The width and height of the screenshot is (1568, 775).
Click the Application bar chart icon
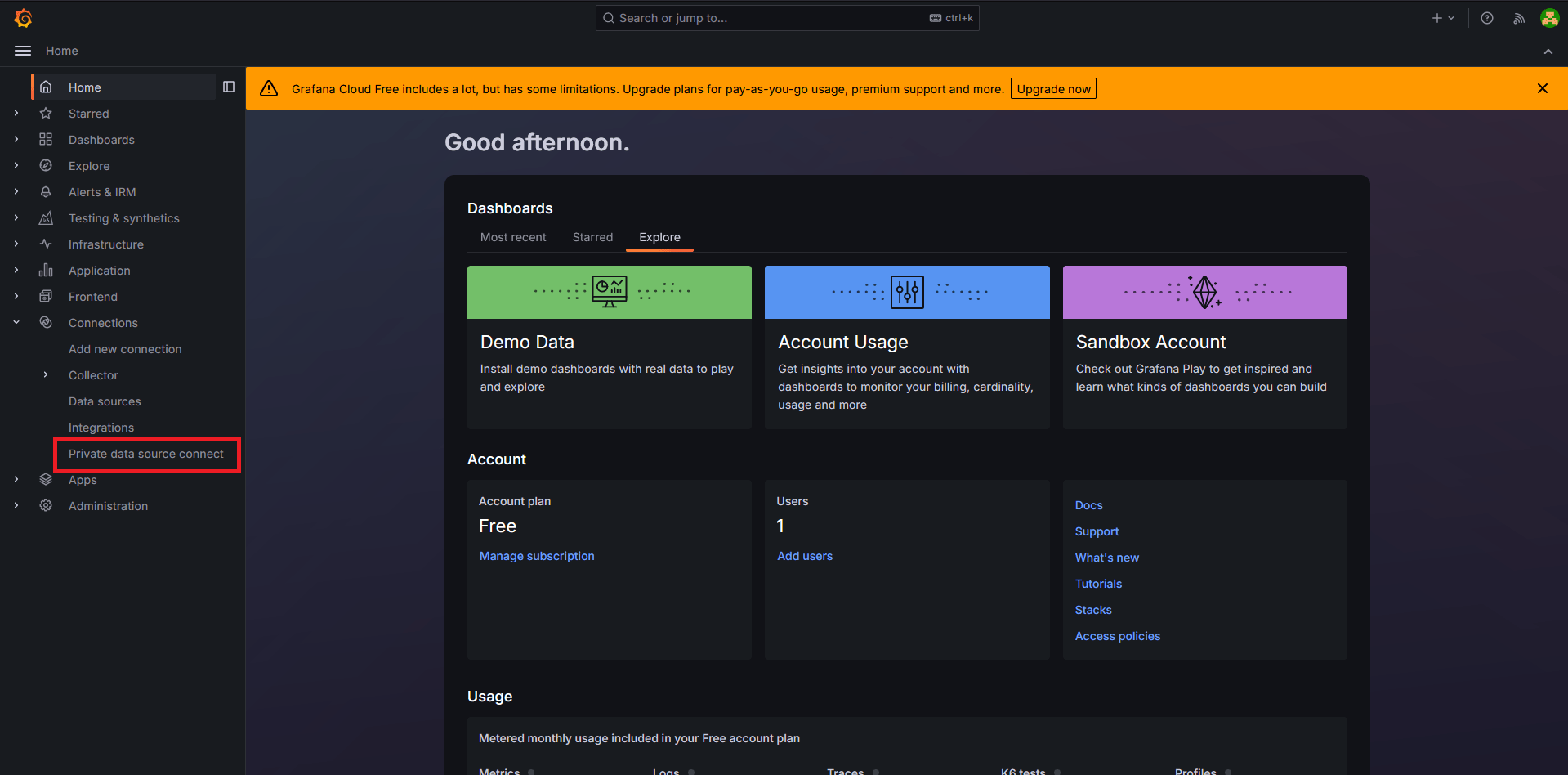click(46, 270)
